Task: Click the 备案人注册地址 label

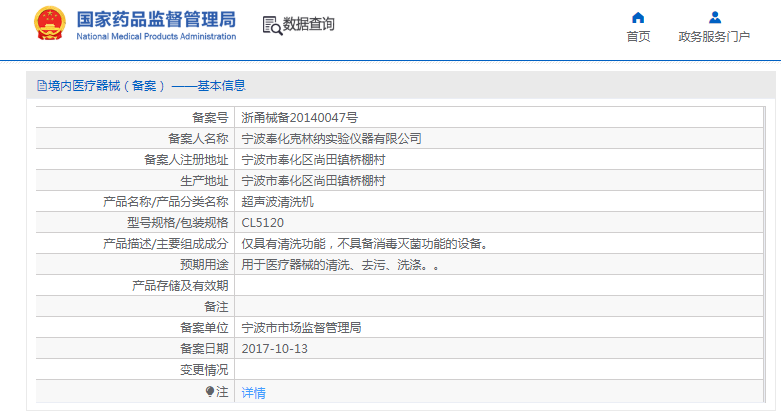Action: (186, 160)
